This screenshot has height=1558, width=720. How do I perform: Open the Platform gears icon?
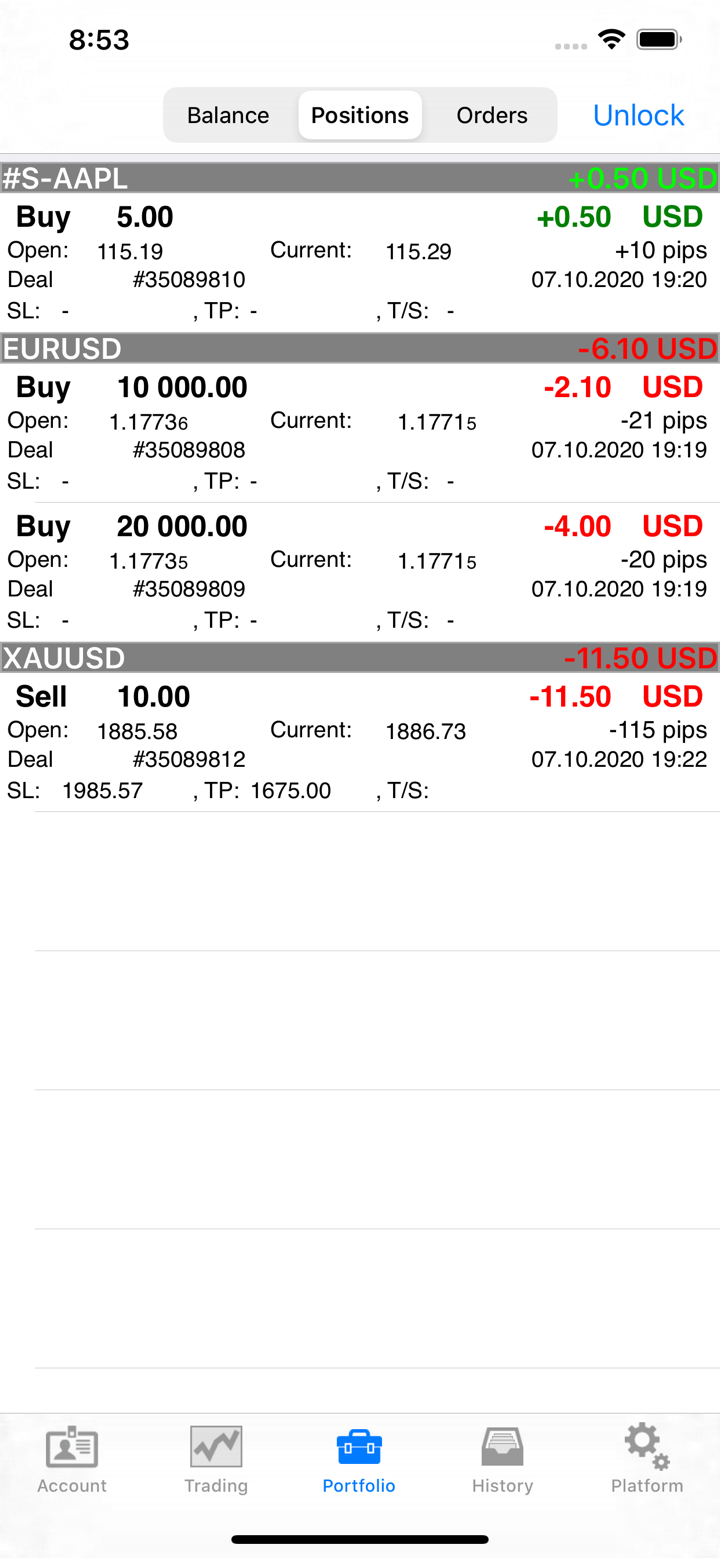(x=647, y=1447)
